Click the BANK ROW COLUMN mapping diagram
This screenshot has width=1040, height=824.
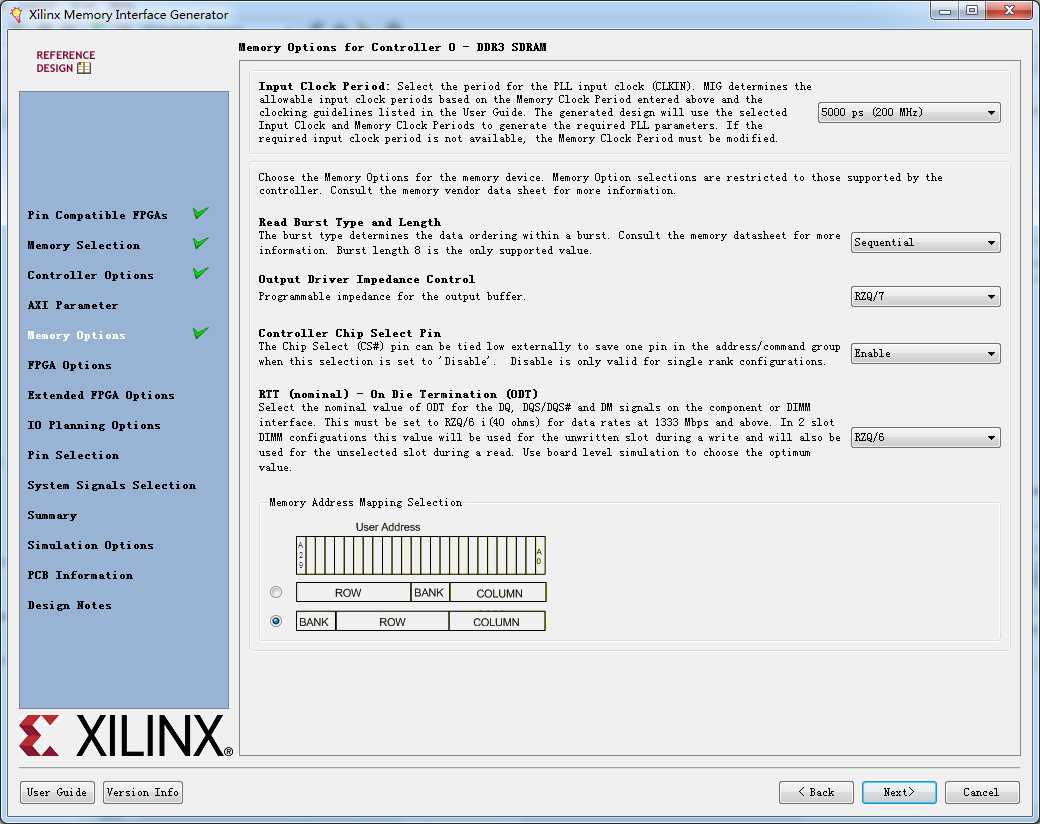tap(421, 621)
